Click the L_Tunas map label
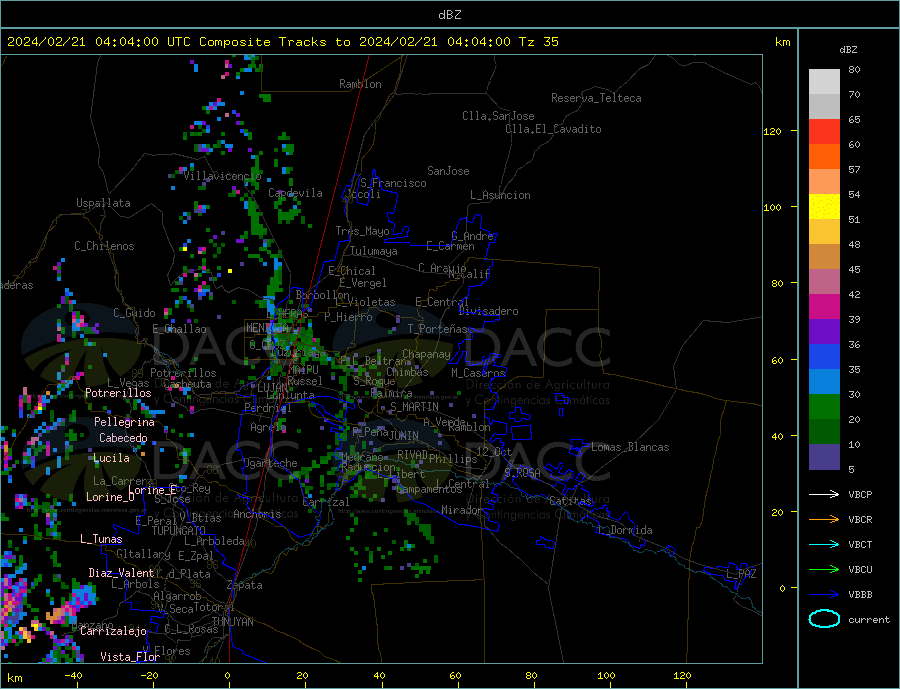The image size is (900, 689). (x=101, y=539)
